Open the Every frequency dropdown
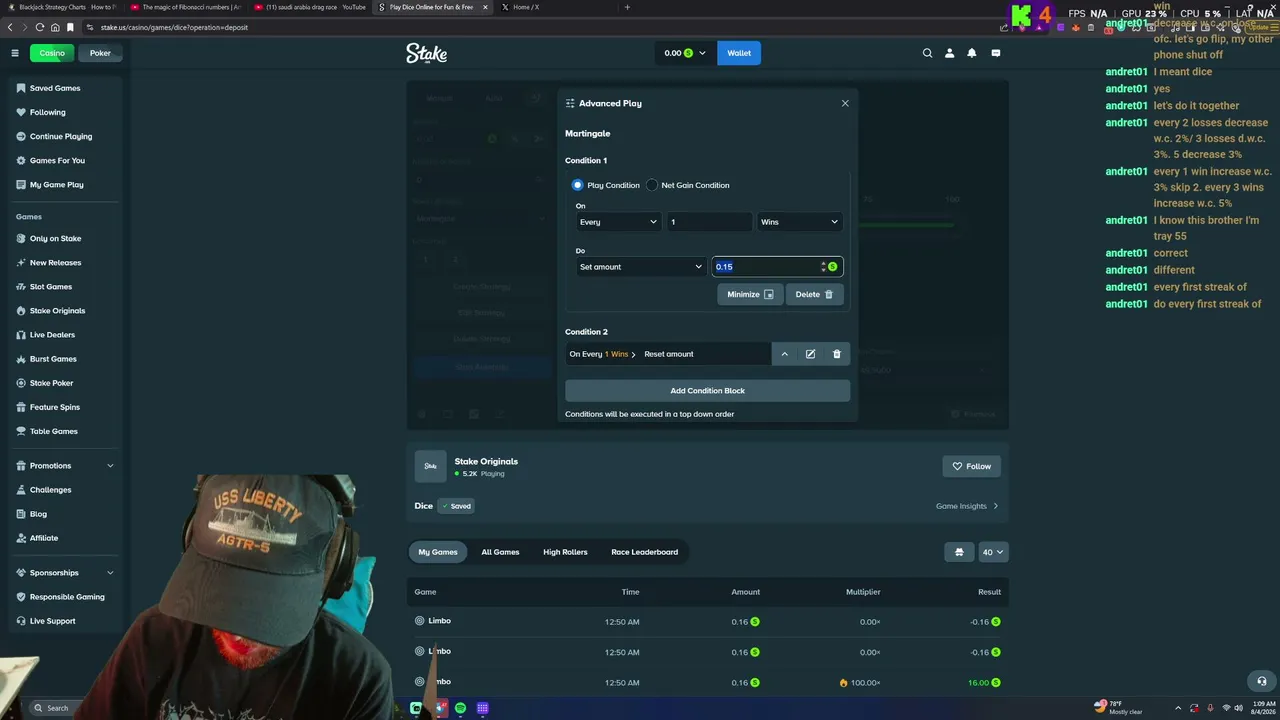 pos(619,222)
